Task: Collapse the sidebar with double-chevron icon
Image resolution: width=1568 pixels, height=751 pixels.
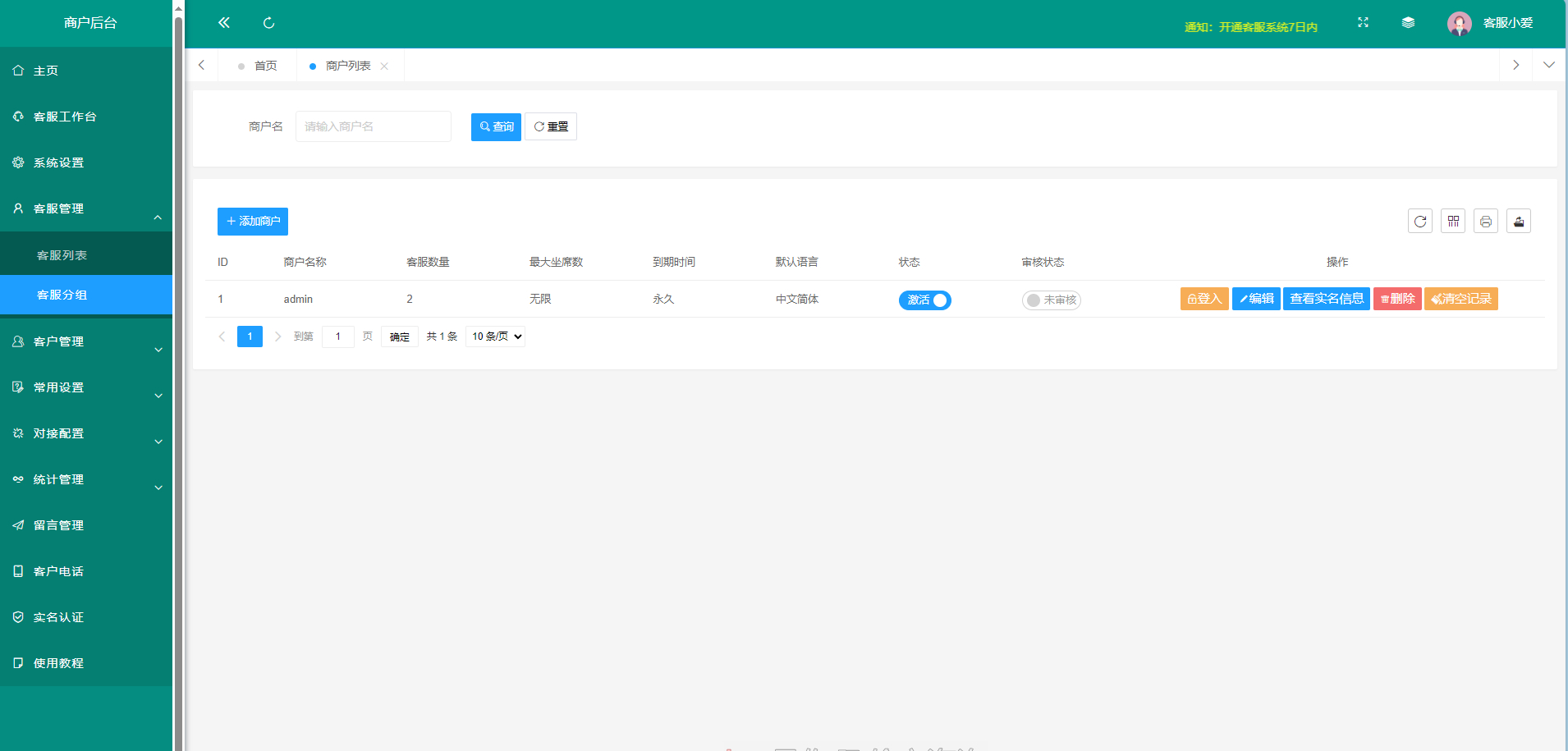Action: (x=223, y=23)
